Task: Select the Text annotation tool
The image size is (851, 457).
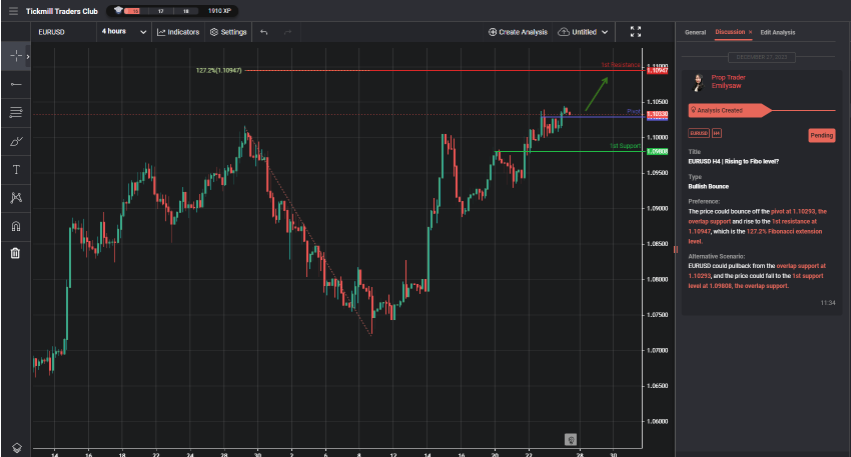Action: coord(16,169)
